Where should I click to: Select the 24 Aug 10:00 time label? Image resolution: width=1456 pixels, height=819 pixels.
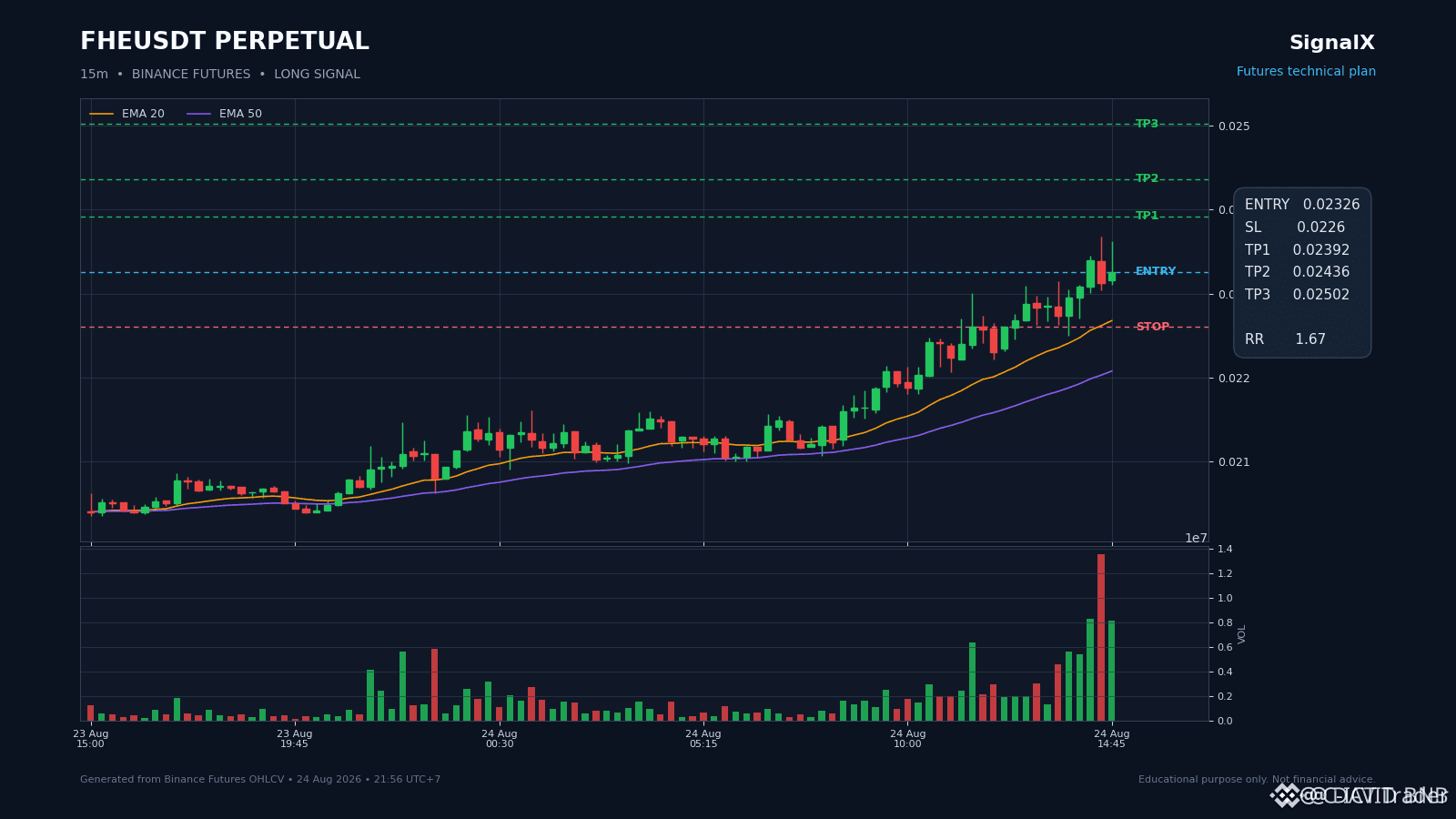tap(908, 739)
